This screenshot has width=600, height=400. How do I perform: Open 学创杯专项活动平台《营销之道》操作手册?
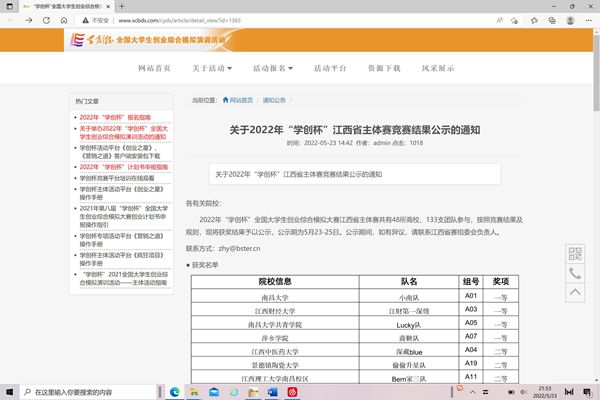coord(122,240)
